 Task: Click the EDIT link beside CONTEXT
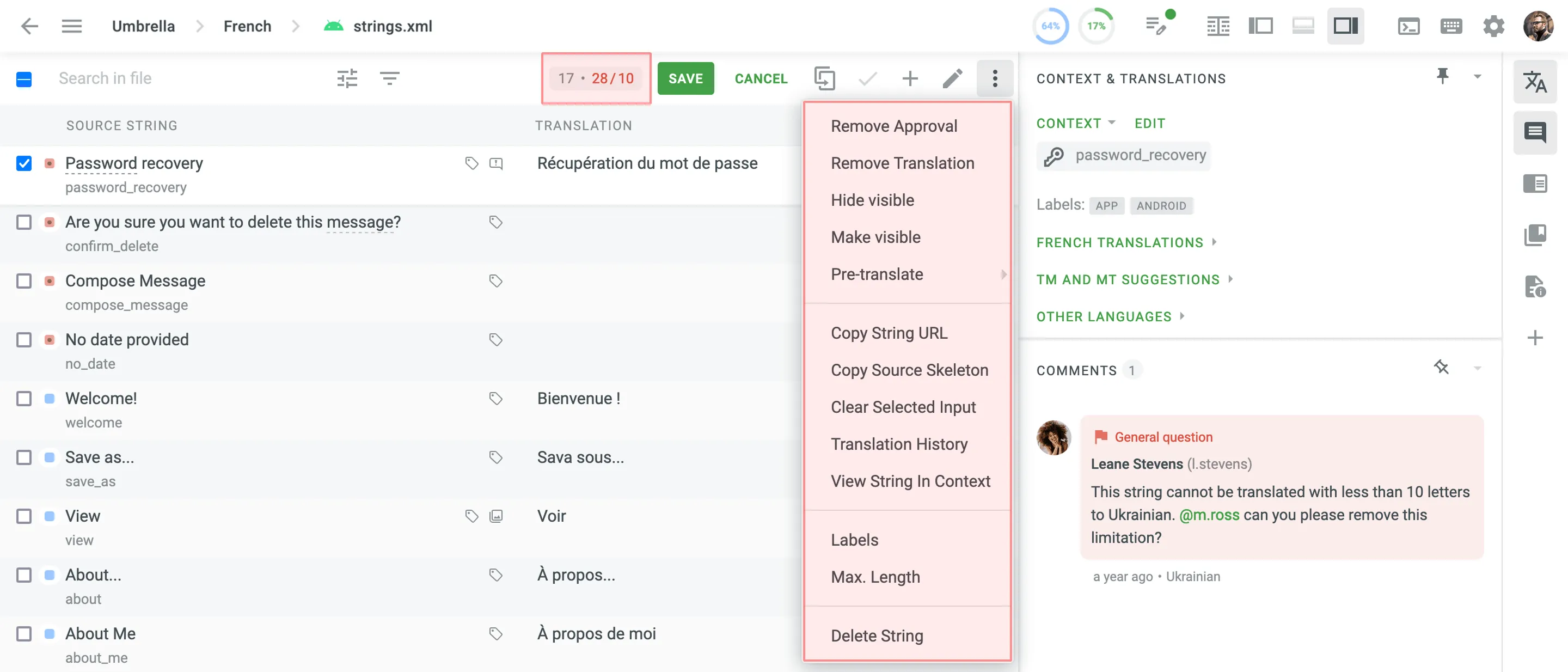(1149, 123)
